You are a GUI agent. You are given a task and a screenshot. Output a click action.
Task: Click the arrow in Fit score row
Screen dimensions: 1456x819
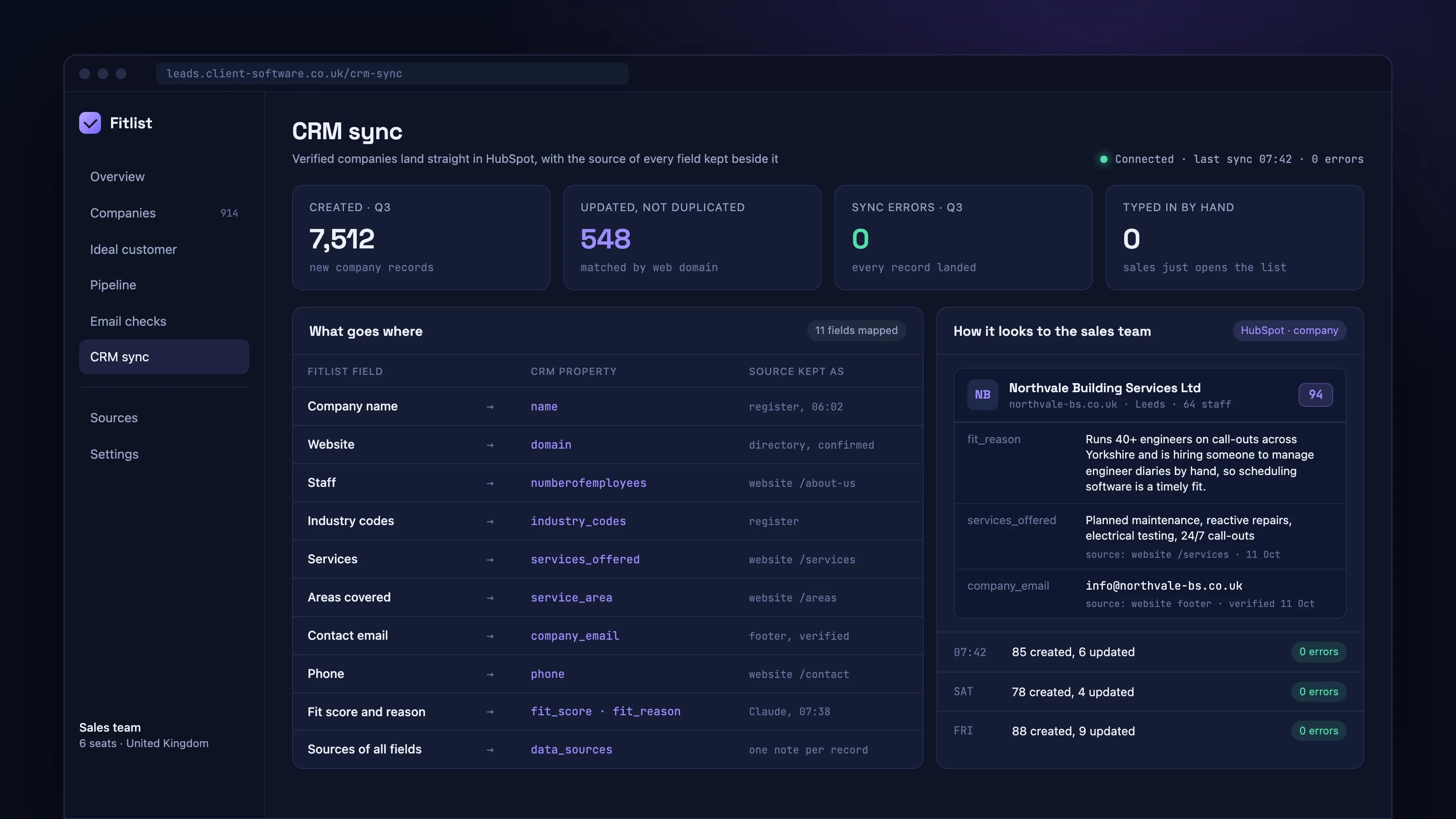pyautogui.click(x=490, y=712)
